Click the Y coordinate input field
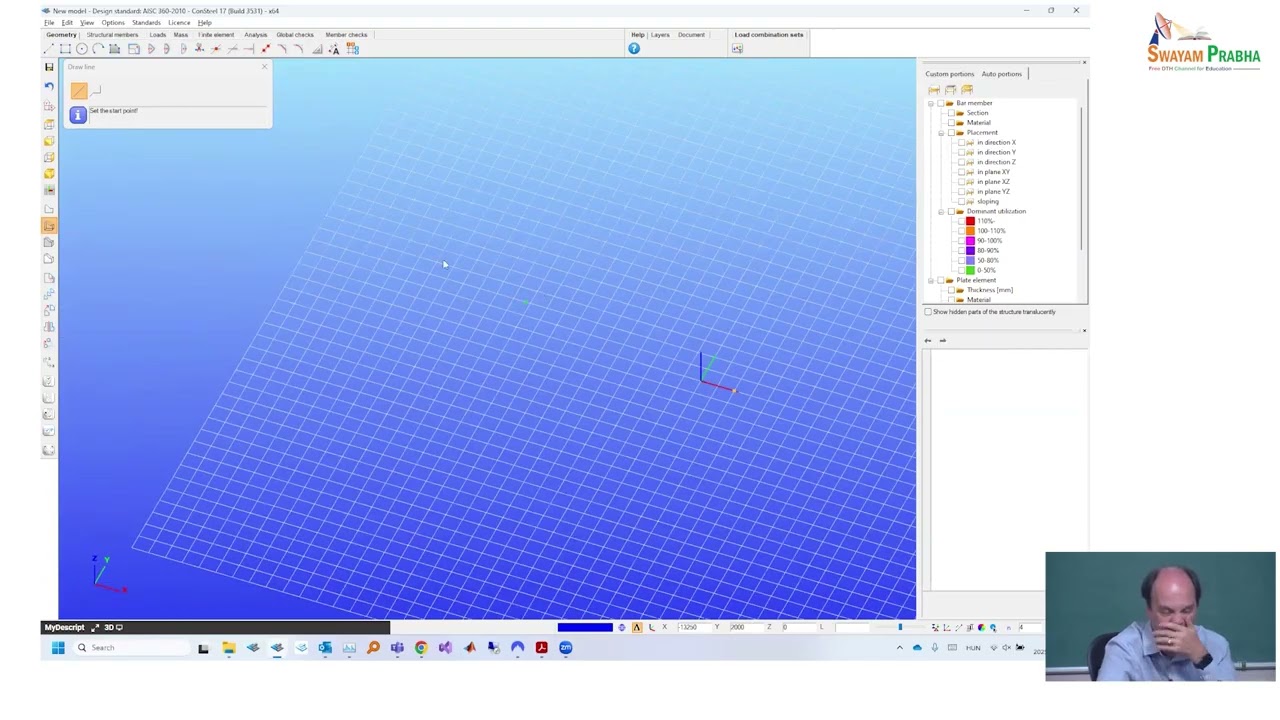Viewport: 1280px width, 720px height. (749, 628)
